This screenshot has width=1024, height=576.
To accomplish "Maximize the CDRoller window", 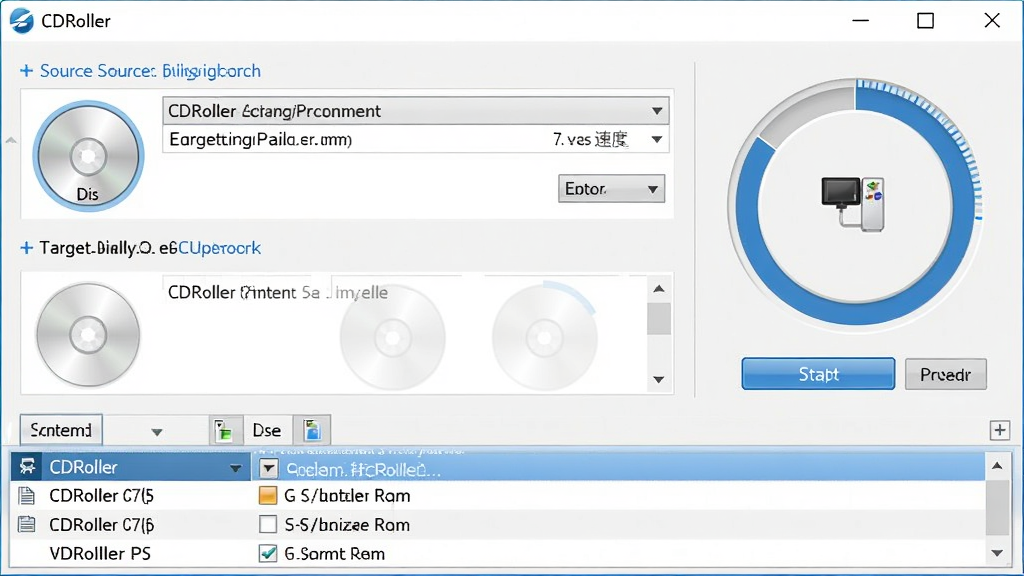I will (x=925, y=21).
